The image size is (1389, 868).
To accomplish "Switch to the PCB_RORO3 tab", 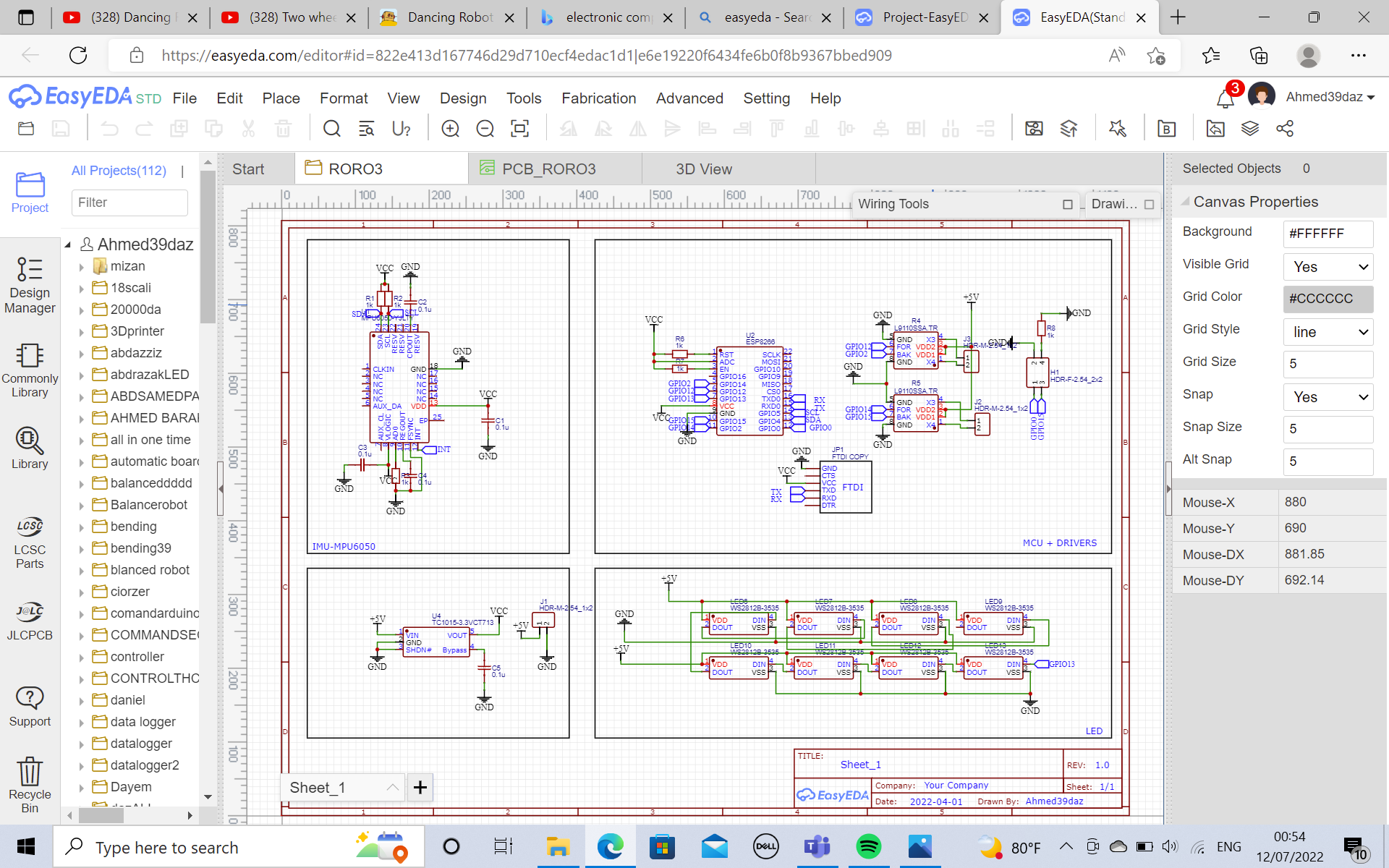I will pos(548,169).
